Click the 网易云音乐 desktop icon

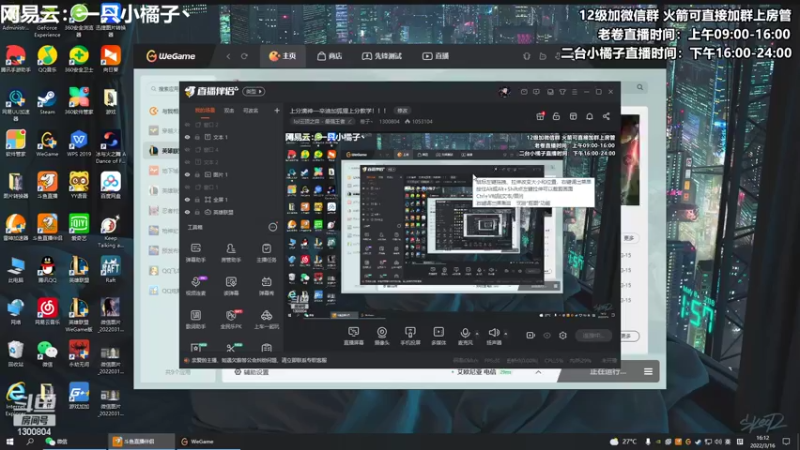[x=47, y=311]
